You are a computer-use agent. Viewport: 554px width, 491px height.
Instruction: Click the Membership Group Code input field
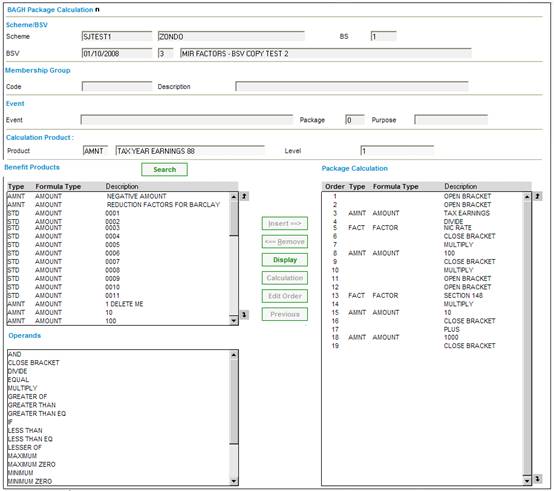[x=117, y=87]
